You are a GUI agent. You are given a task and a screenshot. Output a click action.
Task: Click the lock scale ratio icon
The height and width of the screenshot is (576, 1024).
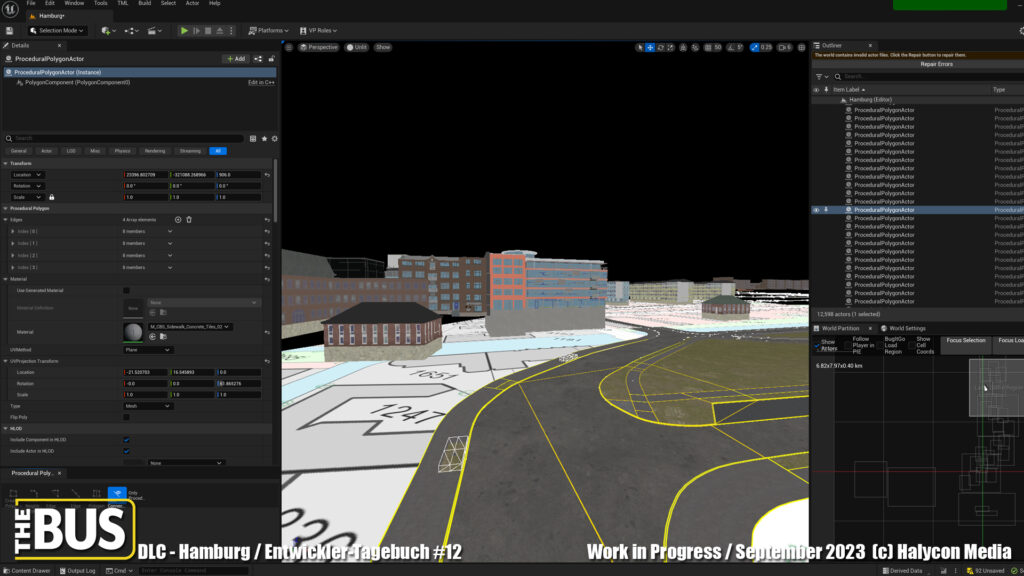[x=52, y=197]
